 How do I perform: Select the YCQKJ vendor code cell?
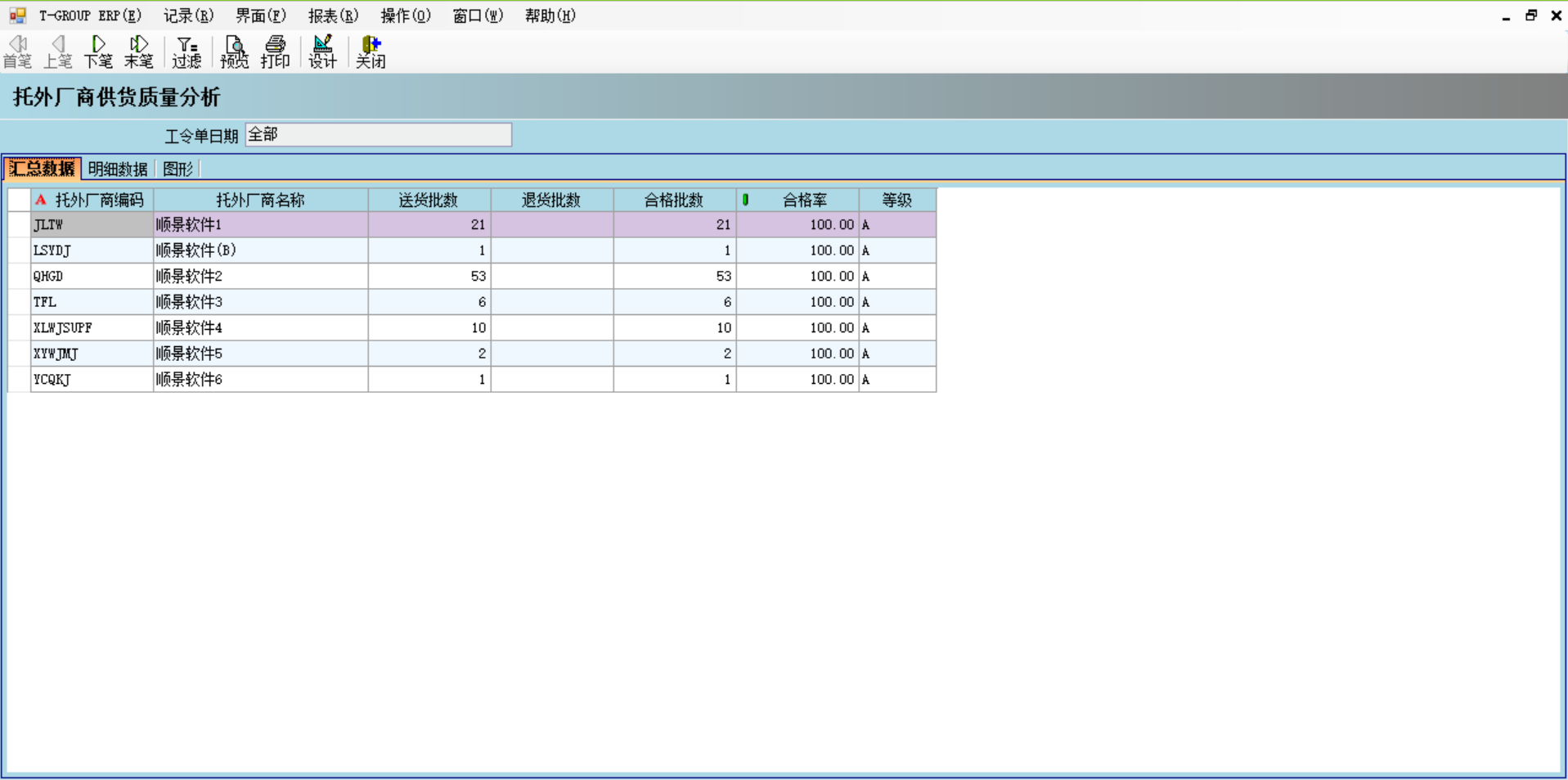pyautogui.click(x=92, y=379)
